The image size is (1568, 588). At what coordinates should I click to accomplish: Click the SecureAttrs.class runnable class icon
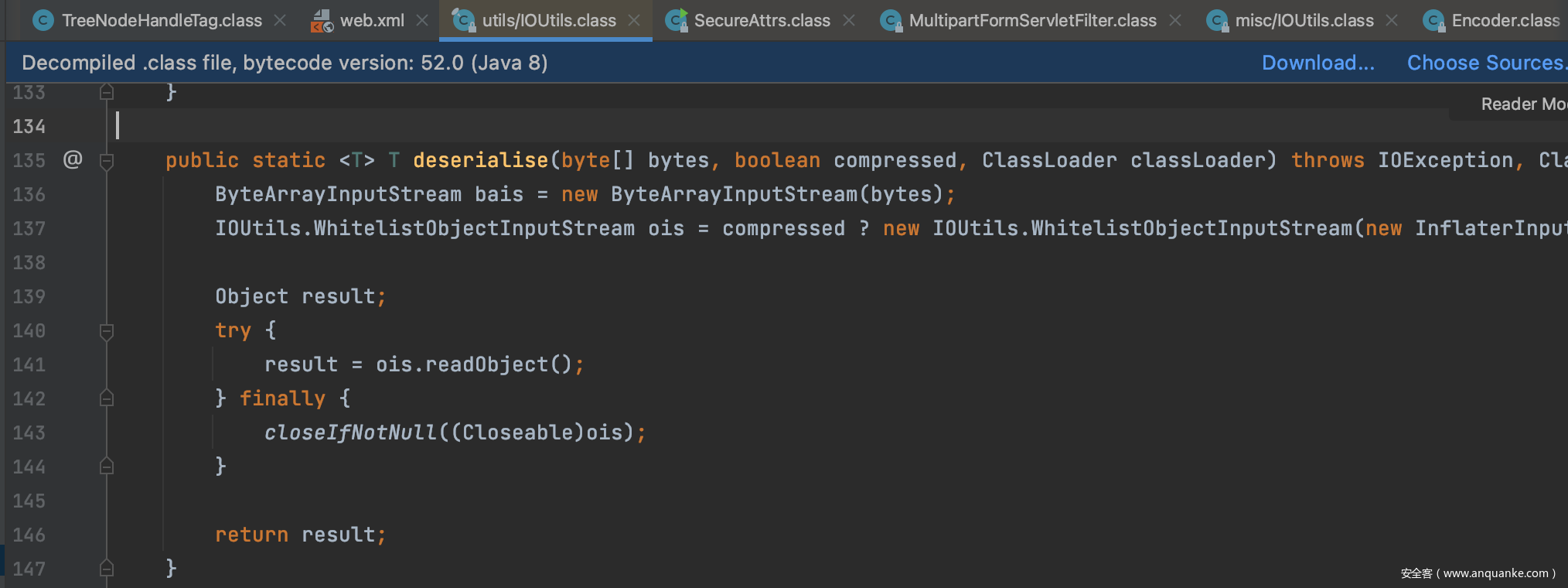point(677,21)
